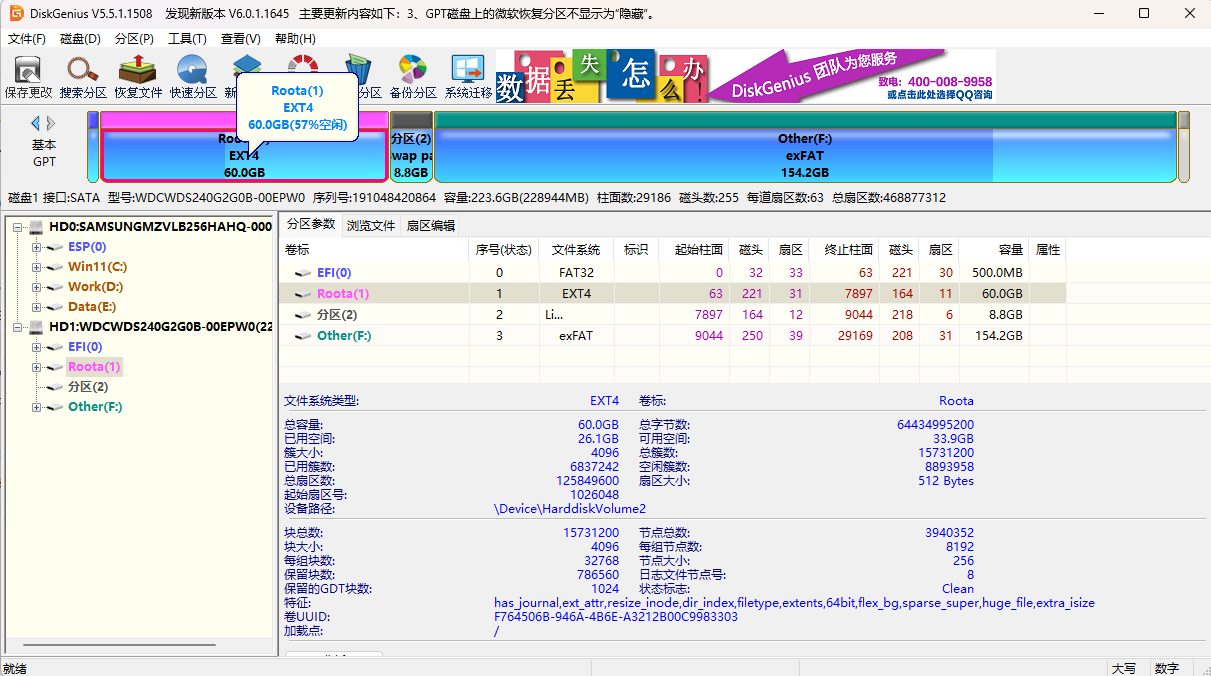Image resolution: width=1211 pixels, height=676 pixels.
Task: Open the 磁盘(D) menu
Action: point(80,39)
